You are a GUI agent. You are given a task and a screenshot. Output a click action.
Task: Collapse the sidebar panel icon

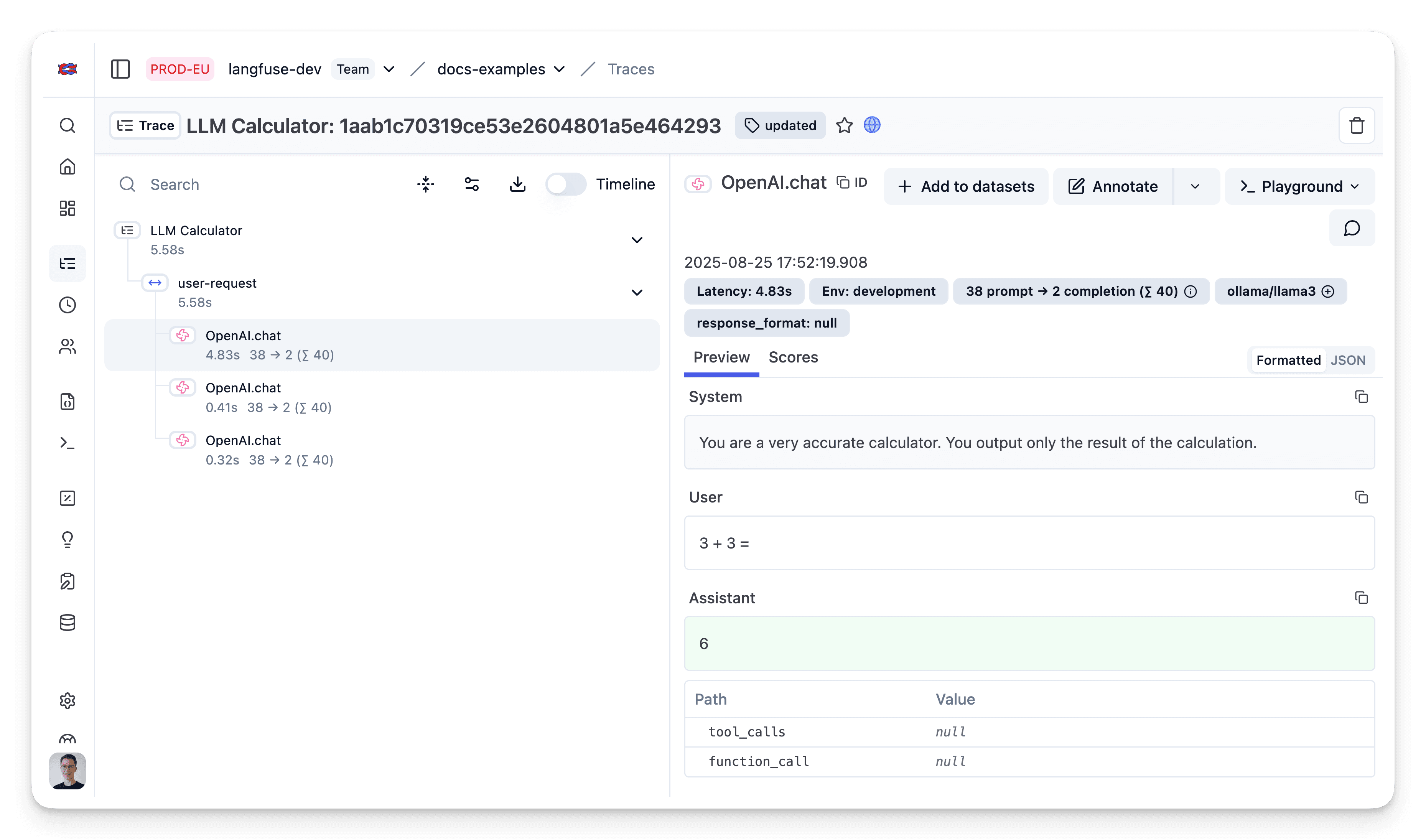120,69
